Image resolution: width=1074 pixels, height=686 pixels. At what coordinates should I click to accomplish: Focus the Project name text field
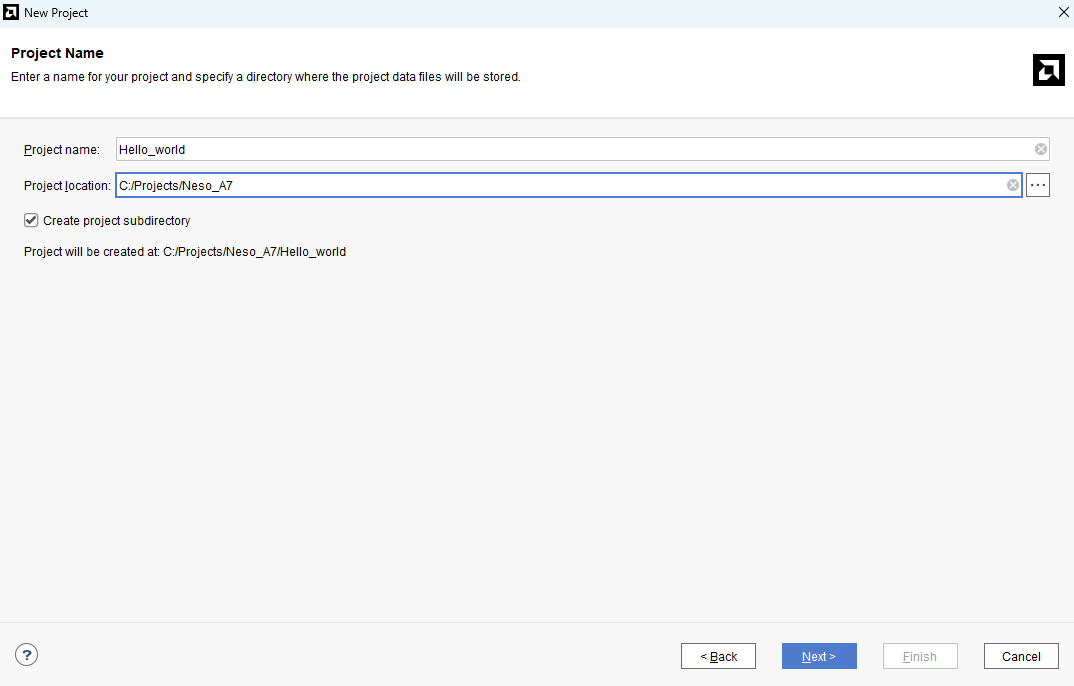click(x=570, y=149)
